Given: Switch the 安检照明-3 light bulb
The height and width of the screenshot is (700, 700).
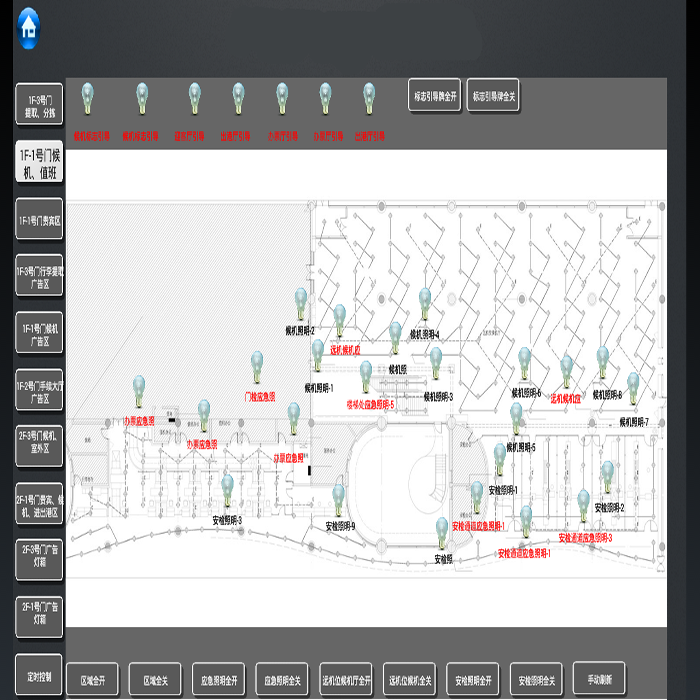Looking at the screenshot, I should pos(228,490).
